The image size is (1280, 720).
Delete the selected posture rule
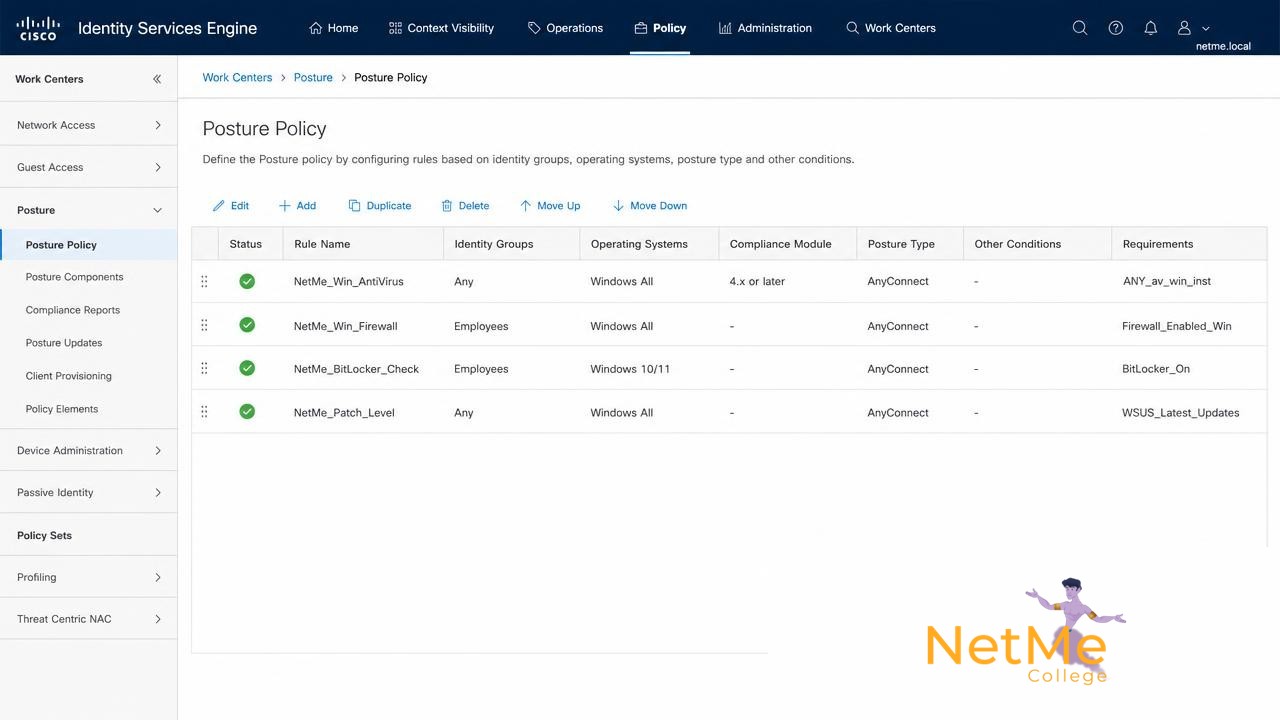click(465, 206)
